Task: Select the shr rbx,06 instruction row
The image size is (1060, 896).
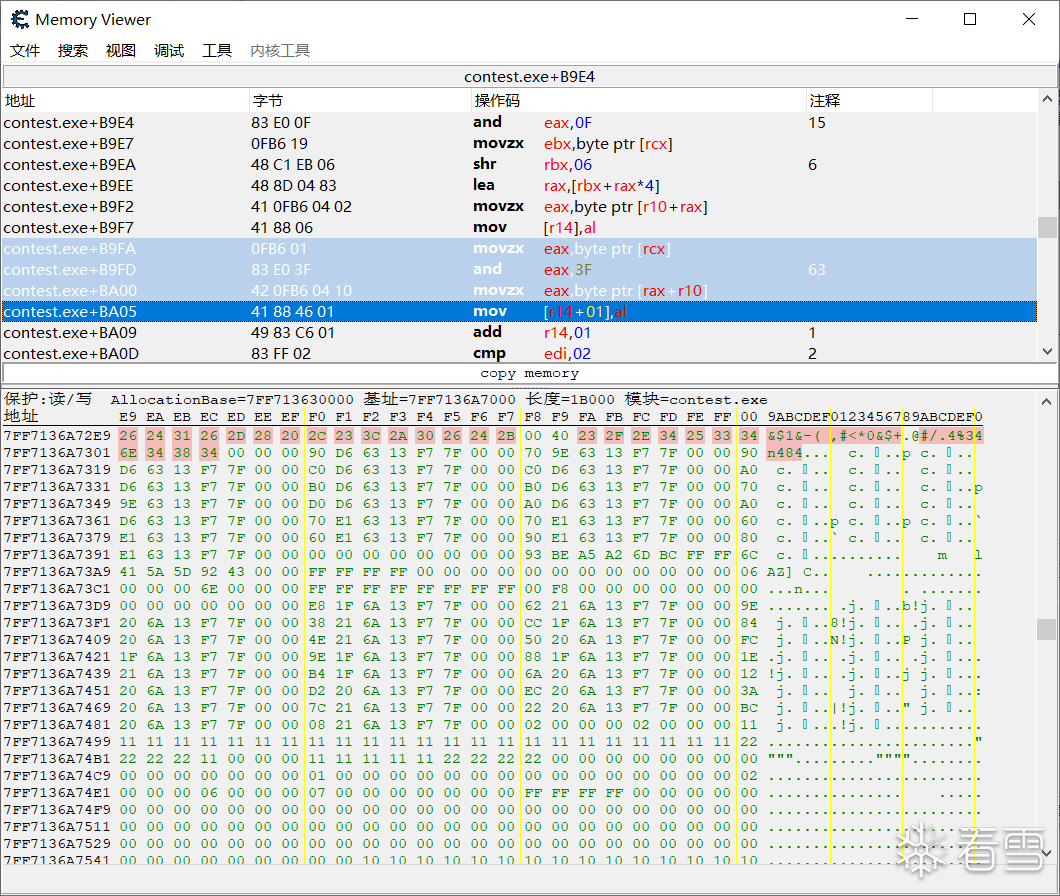Action: tap(519, 164)
